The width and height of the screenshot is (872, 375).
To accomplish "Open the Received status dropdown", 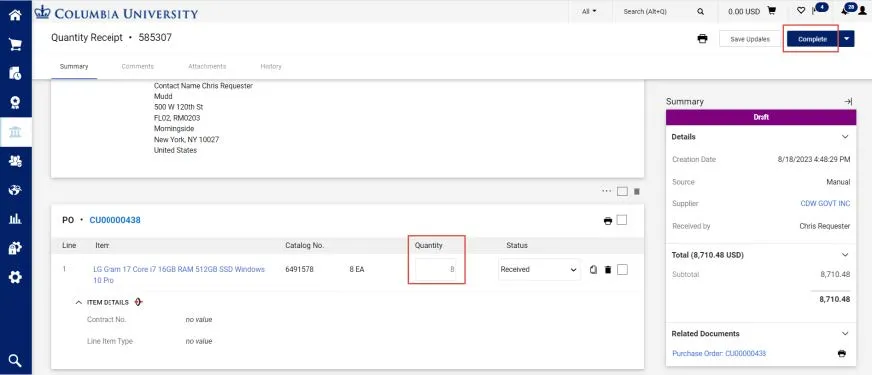I will click(x=539, y=269).
